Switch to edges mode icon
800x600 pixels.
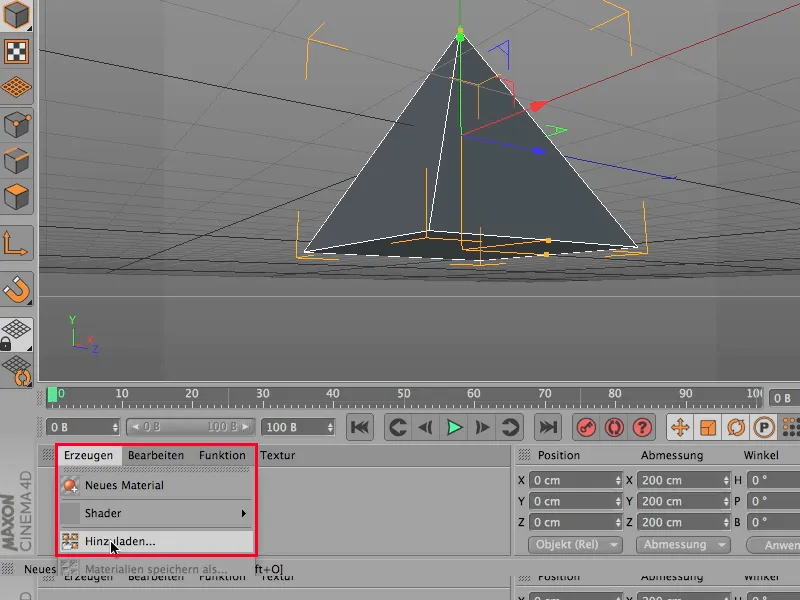coord(16,161)
